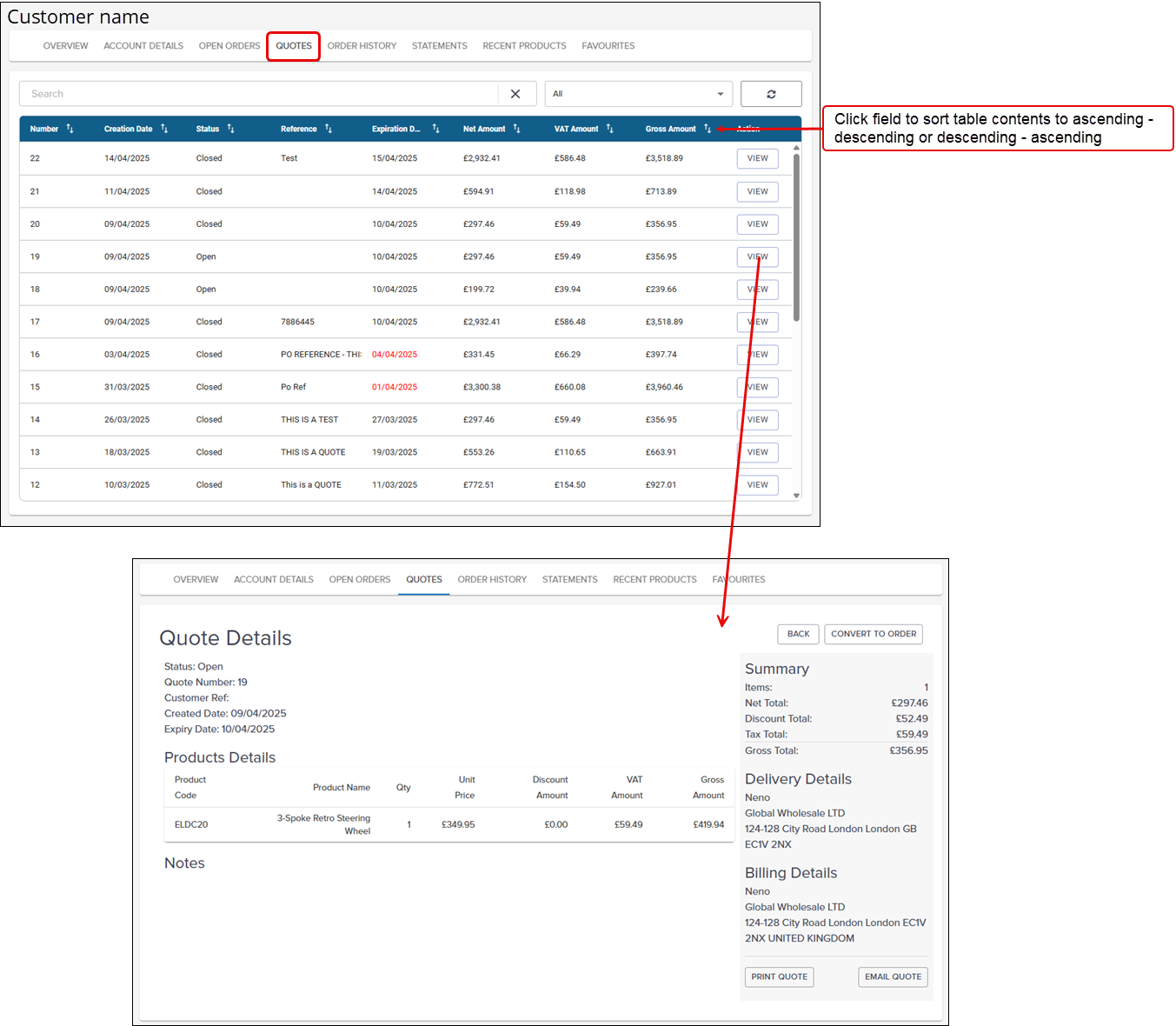The image size is (1176, 1026).
Task: Sort table by Number column arrows
Action: [70, 129]
